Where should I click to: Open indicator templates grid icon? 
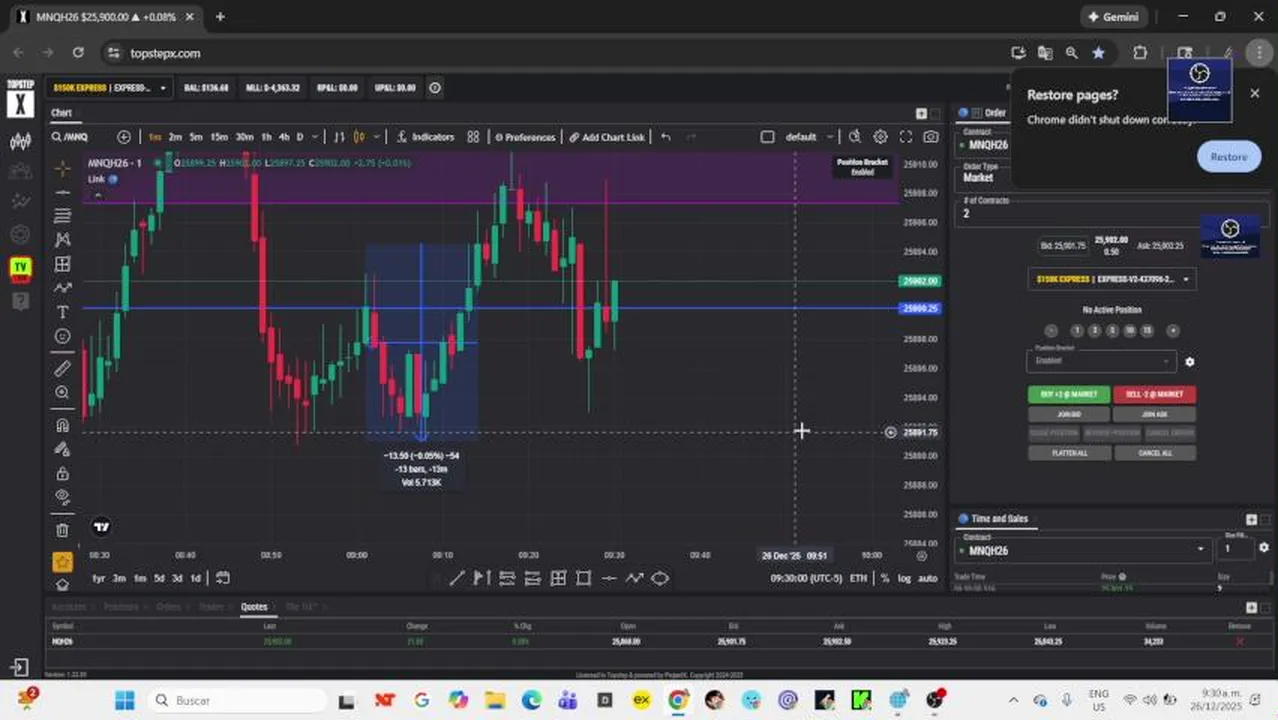point(473,137)
